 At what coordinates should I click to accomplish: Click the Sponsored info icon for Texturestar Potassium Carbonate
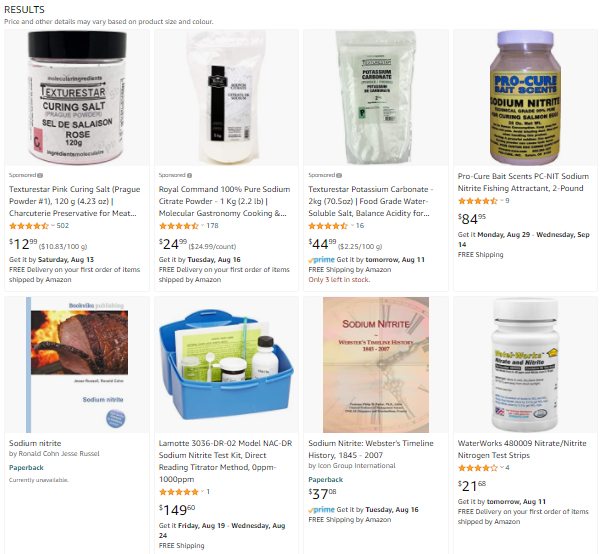coord(339,175)
